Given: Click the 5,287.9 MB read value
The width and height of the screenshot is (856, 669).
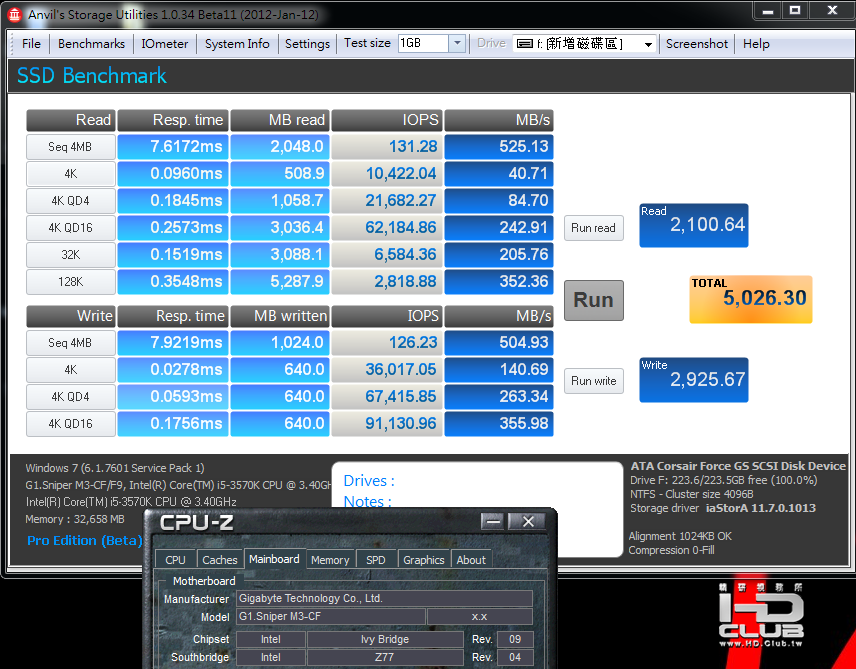Looking at the screenshot, I should pyautogui.click(x=280, y=281).
